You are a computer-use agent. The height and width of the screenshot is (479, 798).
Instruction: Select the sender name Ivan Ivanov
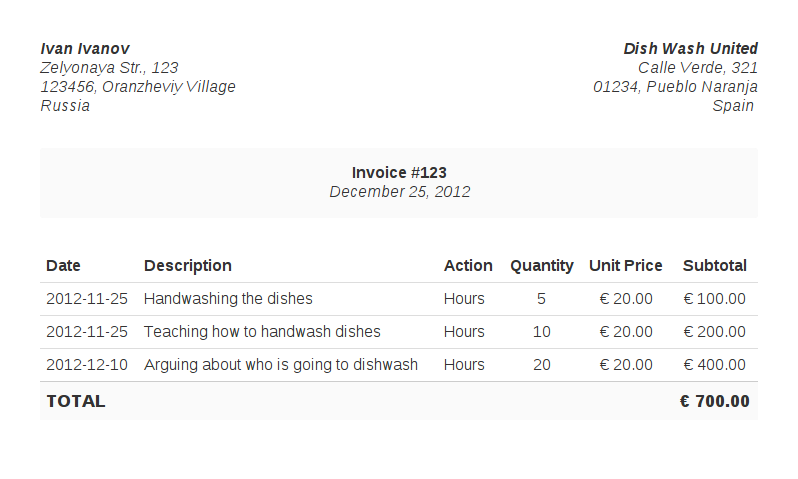coord(85,49)
